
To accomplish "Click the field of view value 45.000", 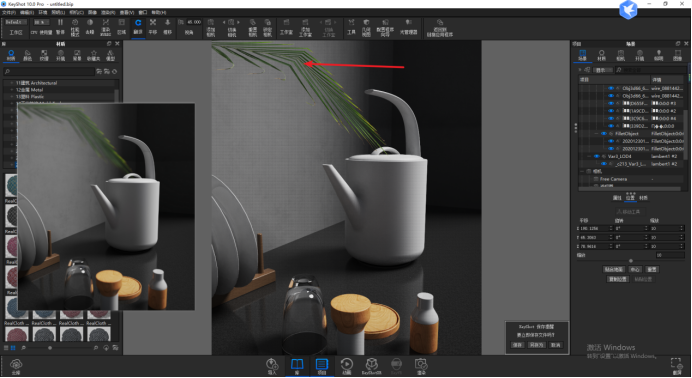I will (x=194, y=22).
